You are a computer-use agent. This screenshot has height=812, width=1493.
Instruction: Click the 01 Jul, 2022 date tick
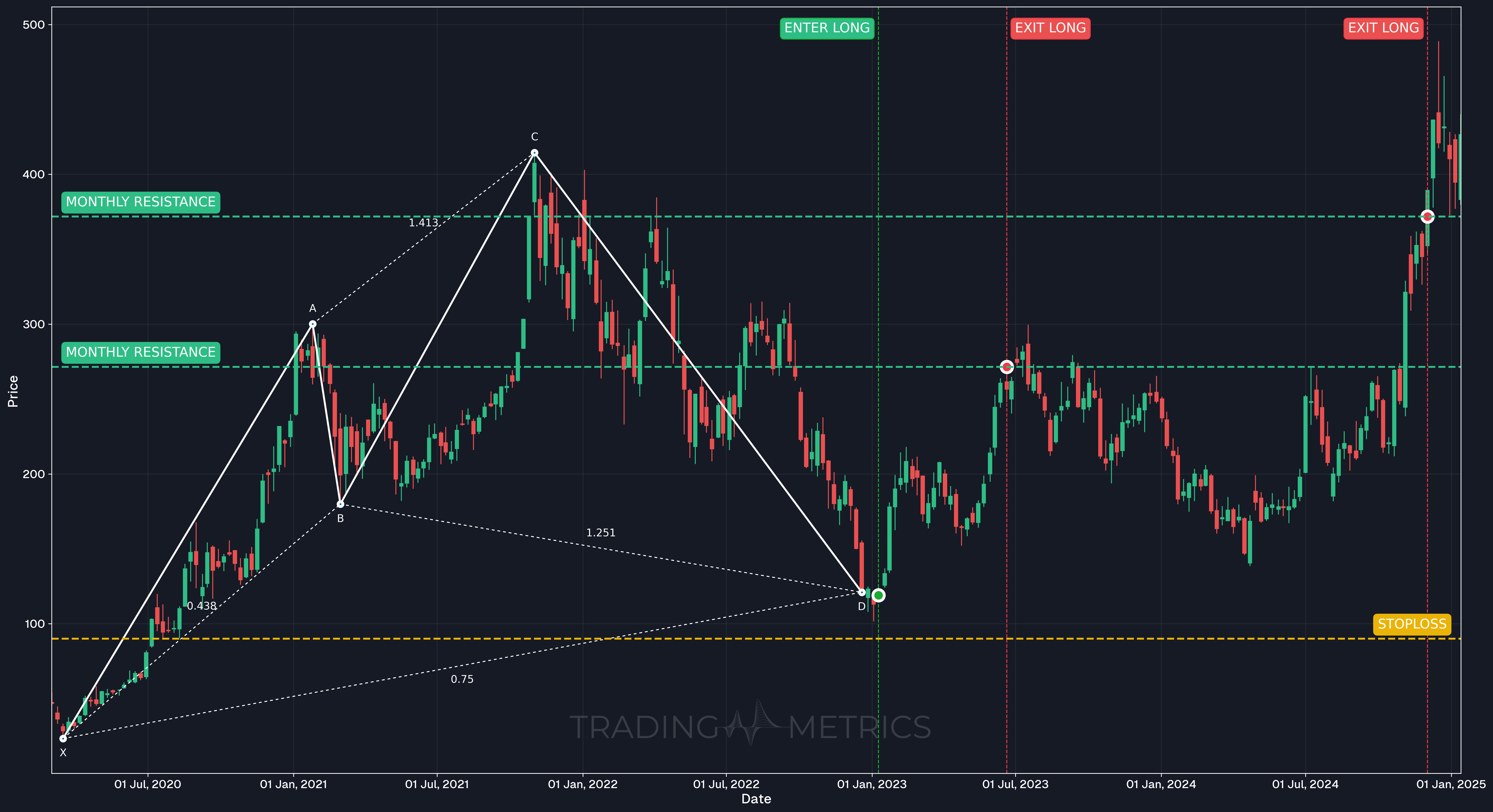pos(726,784)
